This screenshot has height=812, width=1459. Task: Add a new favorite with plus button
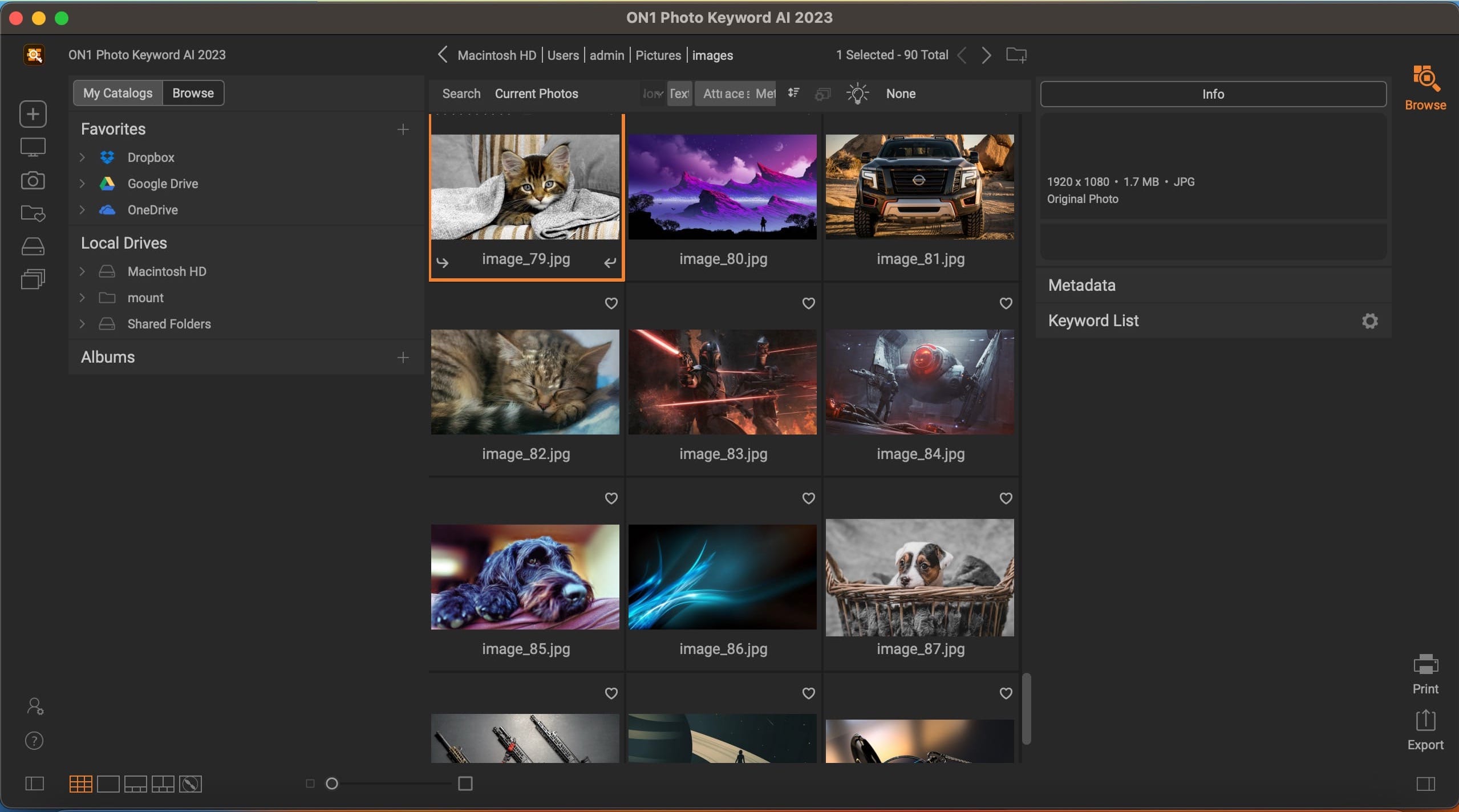click(x=403, y=129)
